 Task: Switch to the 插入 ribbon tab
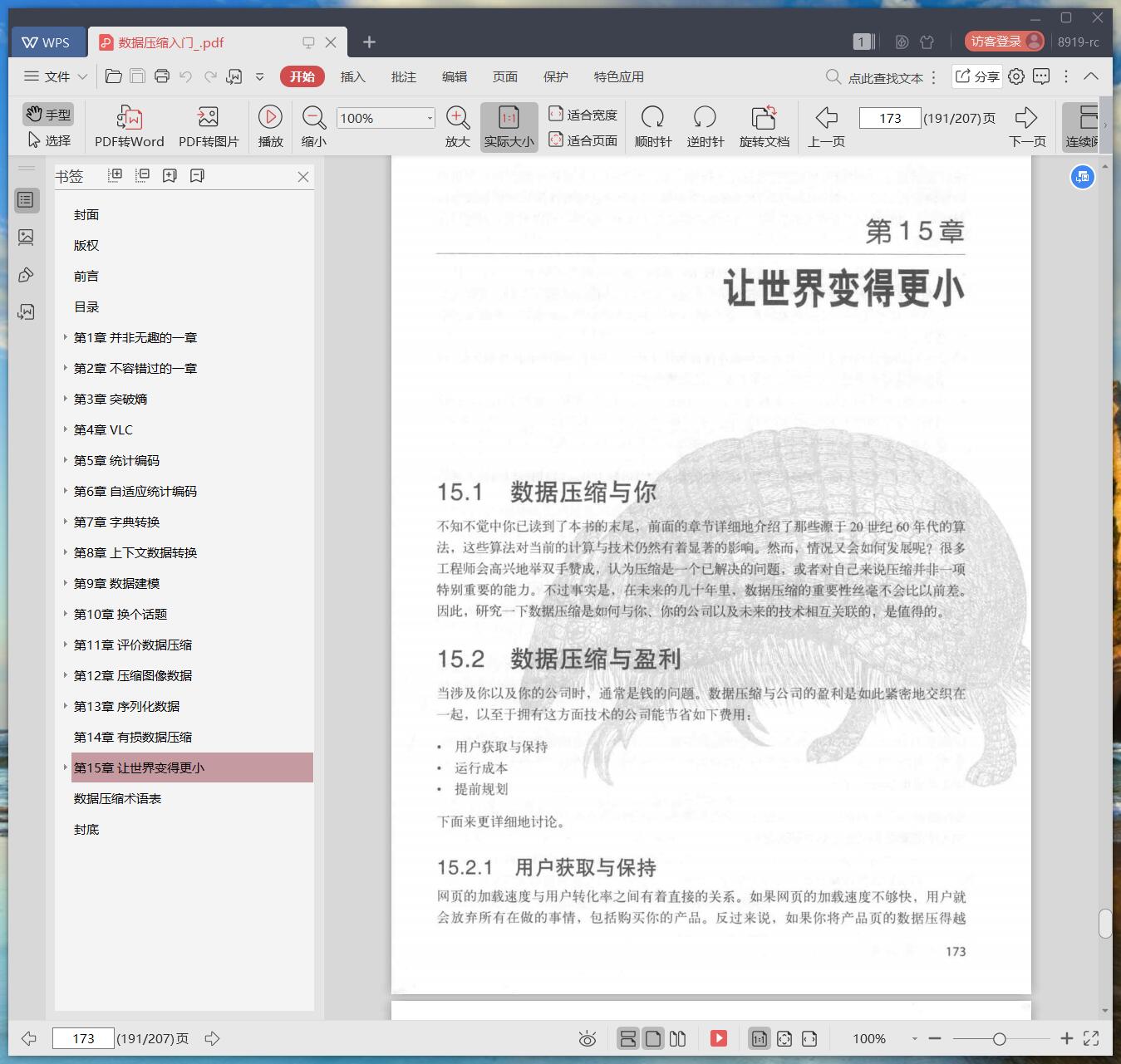pos(353,76)
